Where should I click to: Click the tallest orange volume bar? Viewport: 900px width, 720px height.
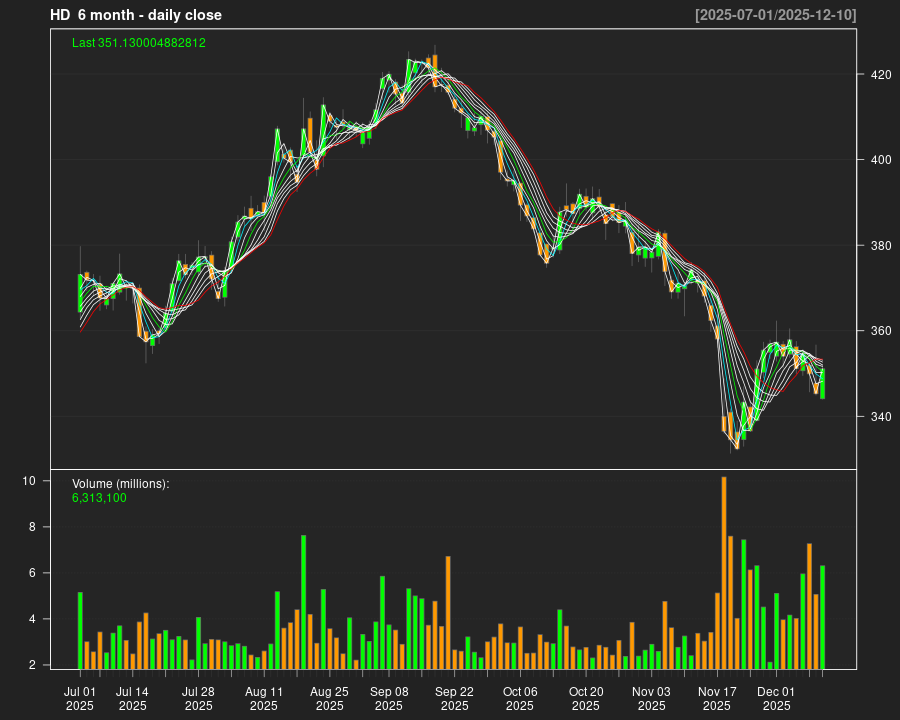click(724, 573)
